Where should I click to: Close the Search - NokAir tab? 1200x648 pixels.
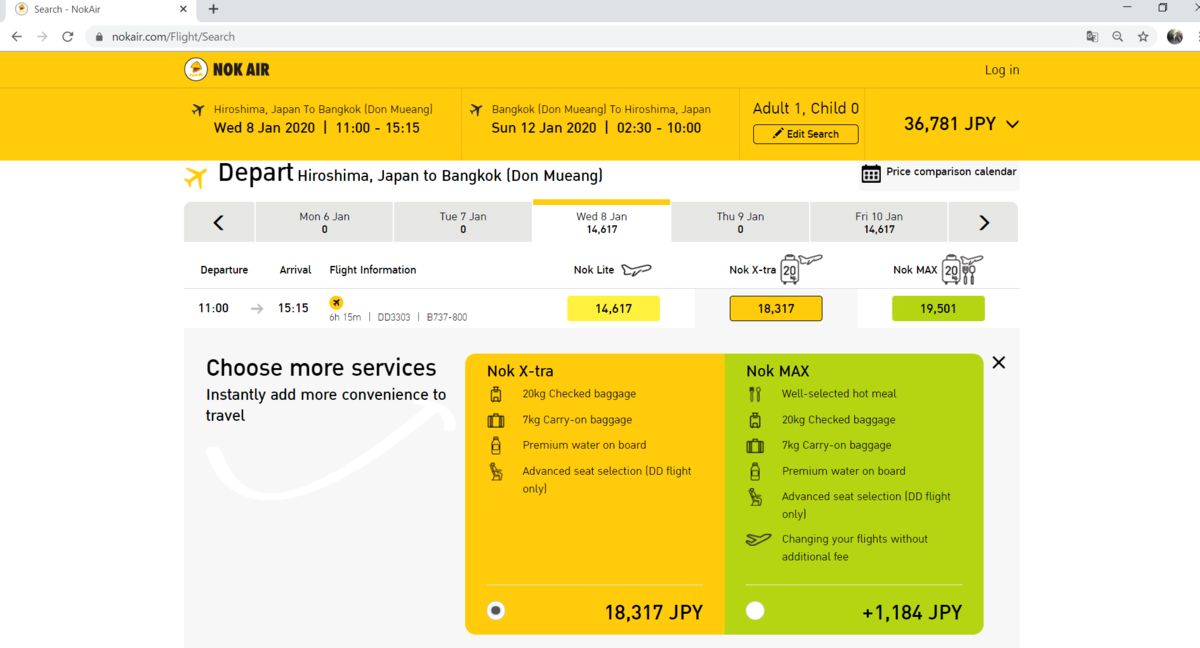pyautogui.click(x=182, y=9)
